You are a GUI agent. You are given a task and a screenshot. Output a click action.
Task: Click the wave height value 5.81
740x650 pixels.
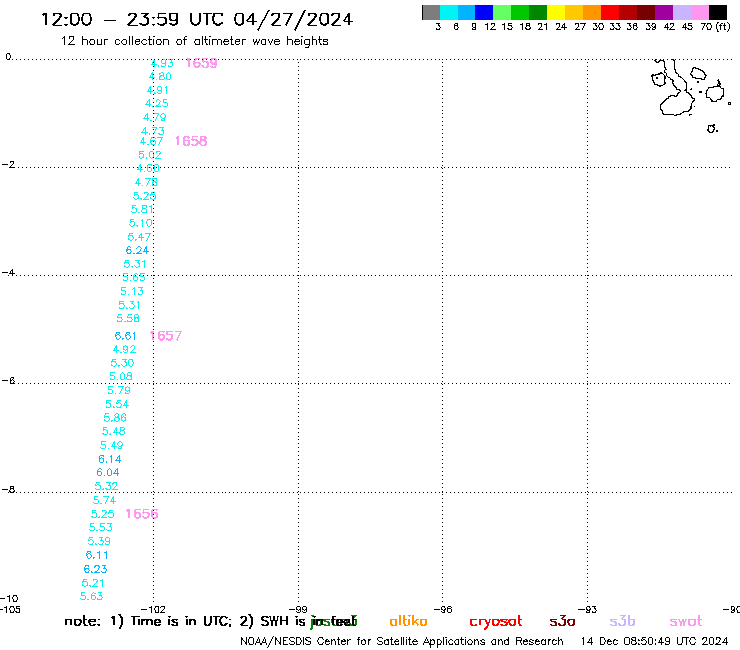coord(142,209)
